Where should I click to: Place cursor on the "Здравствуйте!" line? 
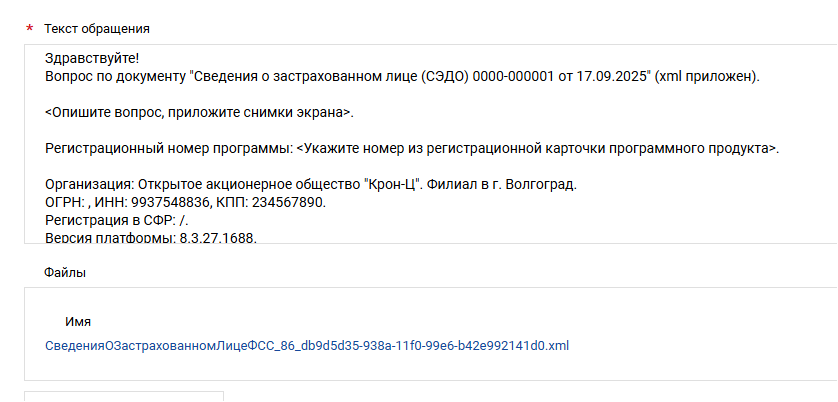coord(92,59)
